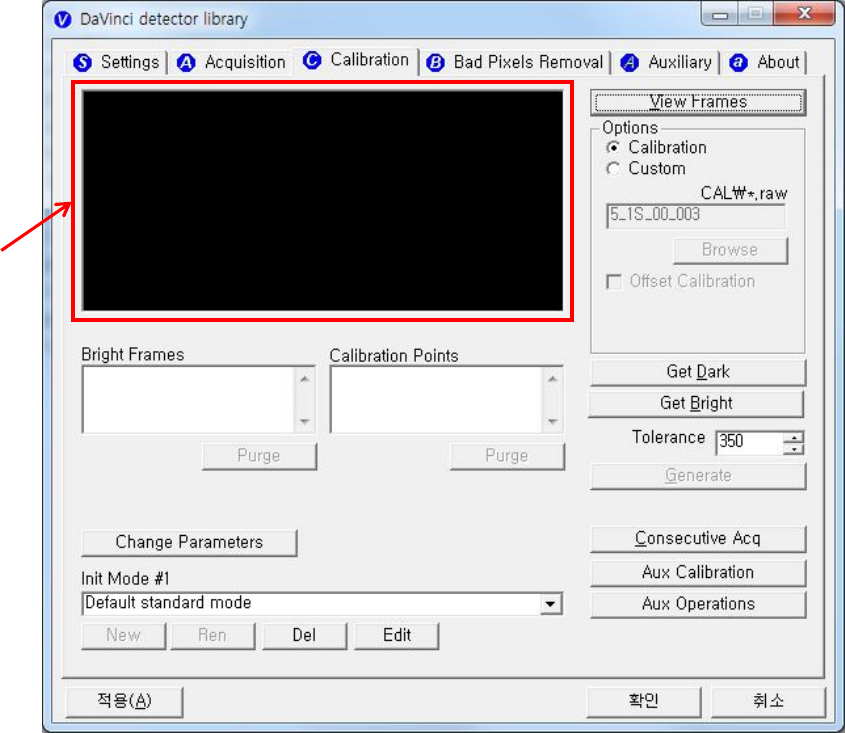Click the A icon on Auxiliary tab
The height and width of the screenshot is (733, 845).
tap(629, 63)
